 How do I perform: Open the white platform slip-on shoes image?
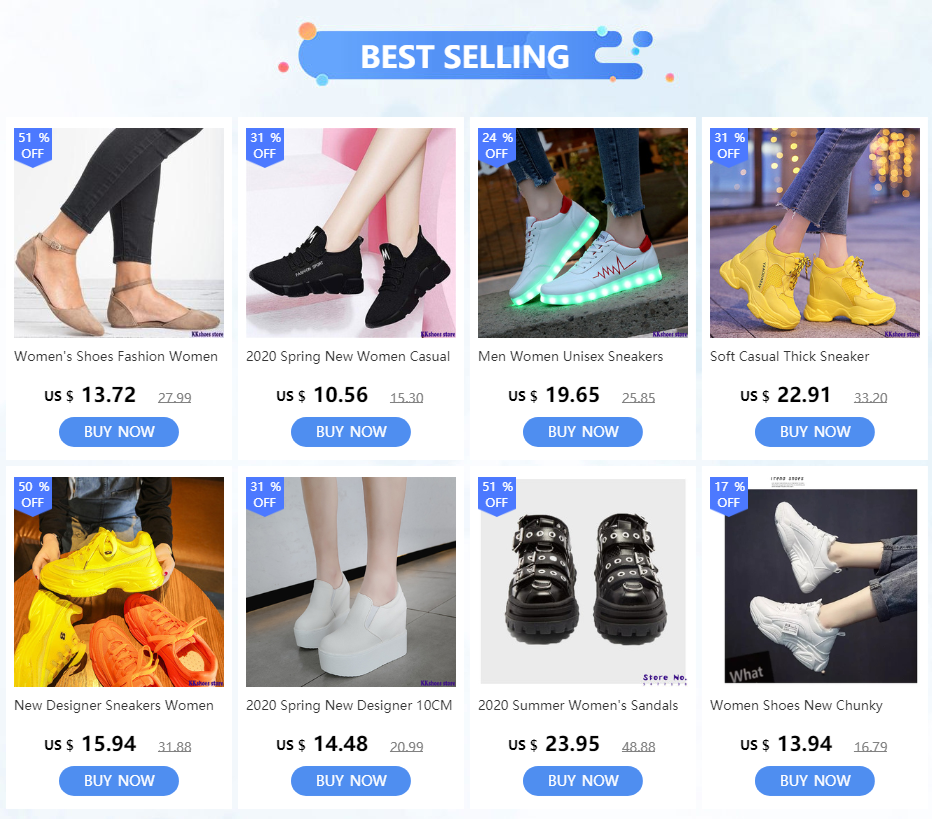point(351,582)
